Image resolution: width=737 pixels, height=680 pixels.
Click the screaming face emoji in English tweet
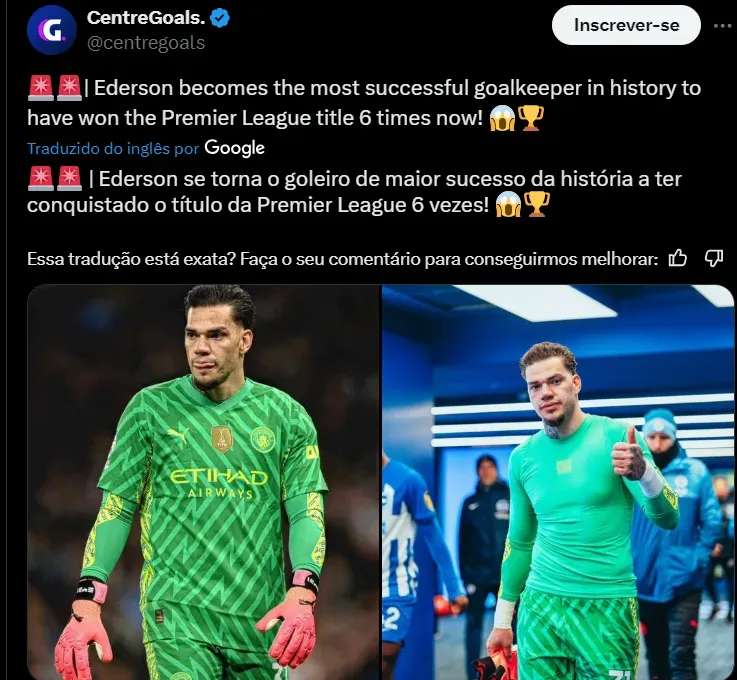[502, 117]
